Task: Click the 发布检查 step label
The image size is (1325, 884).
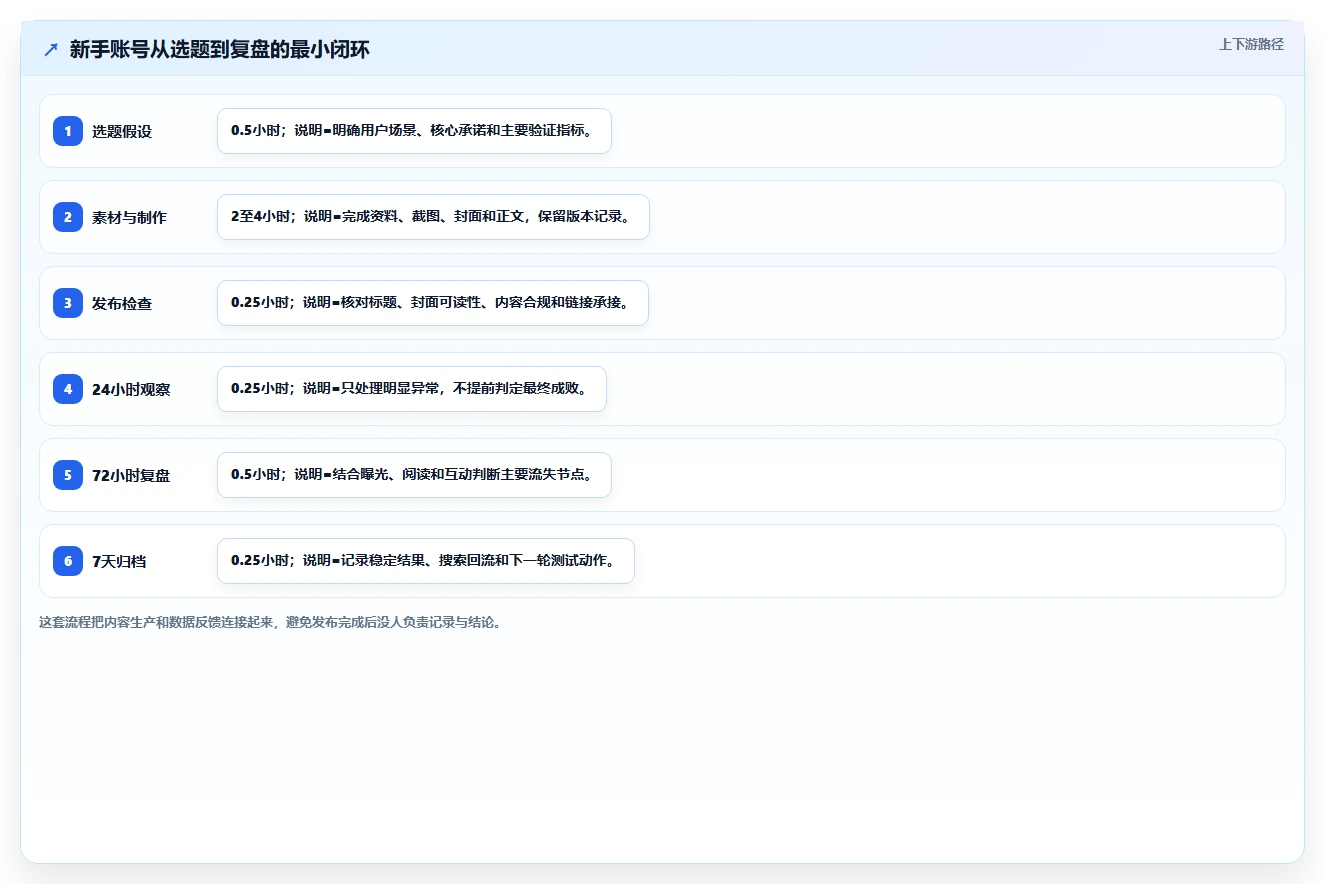Action: [x=122, y=303]
